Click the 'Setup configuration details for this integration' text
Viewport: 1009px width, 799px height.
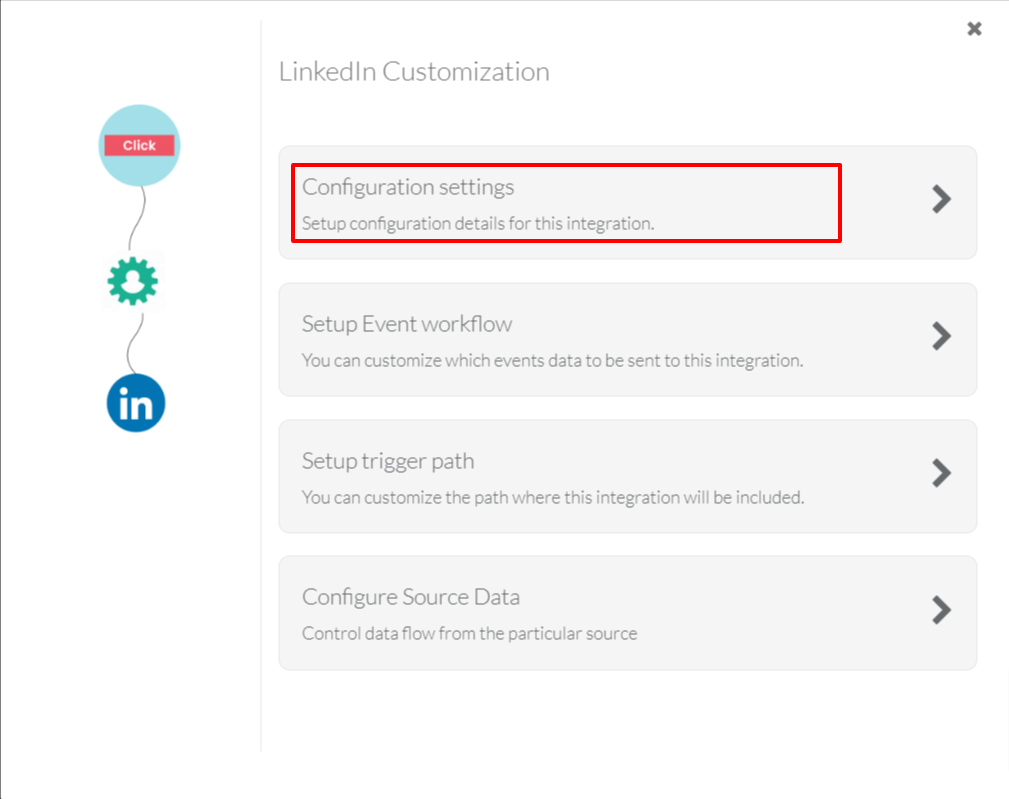478,223
